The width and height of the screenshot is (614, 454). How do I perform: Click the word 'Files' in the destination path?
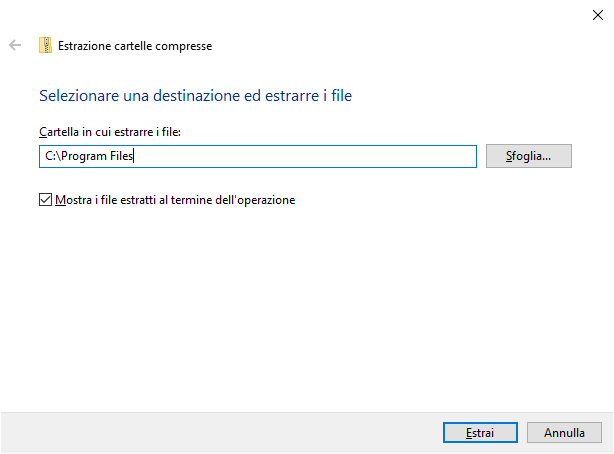pos(121,156)
